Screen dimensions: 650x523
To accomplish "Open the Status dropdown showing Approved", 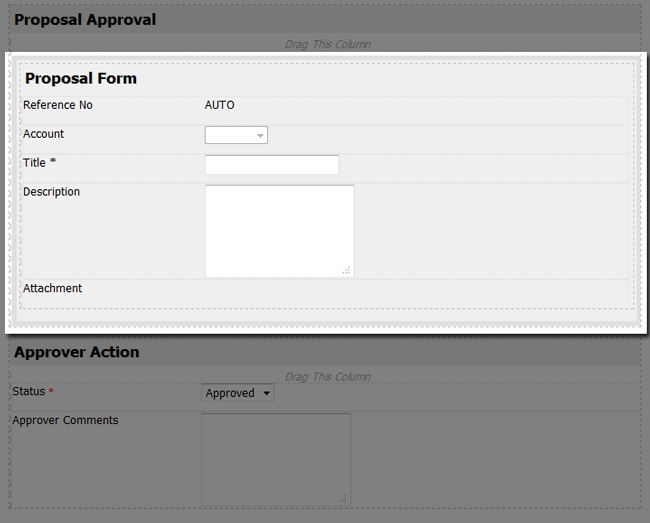I will [237, 393].
